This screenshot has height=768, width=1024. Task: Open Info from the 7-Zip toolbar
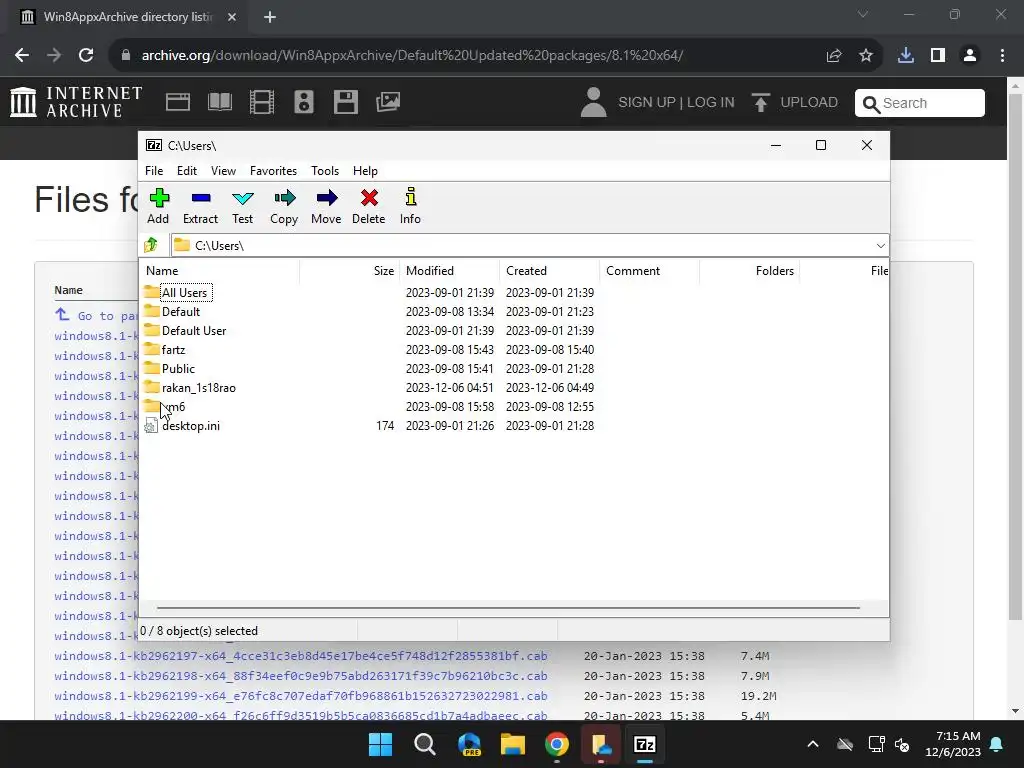pyautogui.click(x=410, y=206)
